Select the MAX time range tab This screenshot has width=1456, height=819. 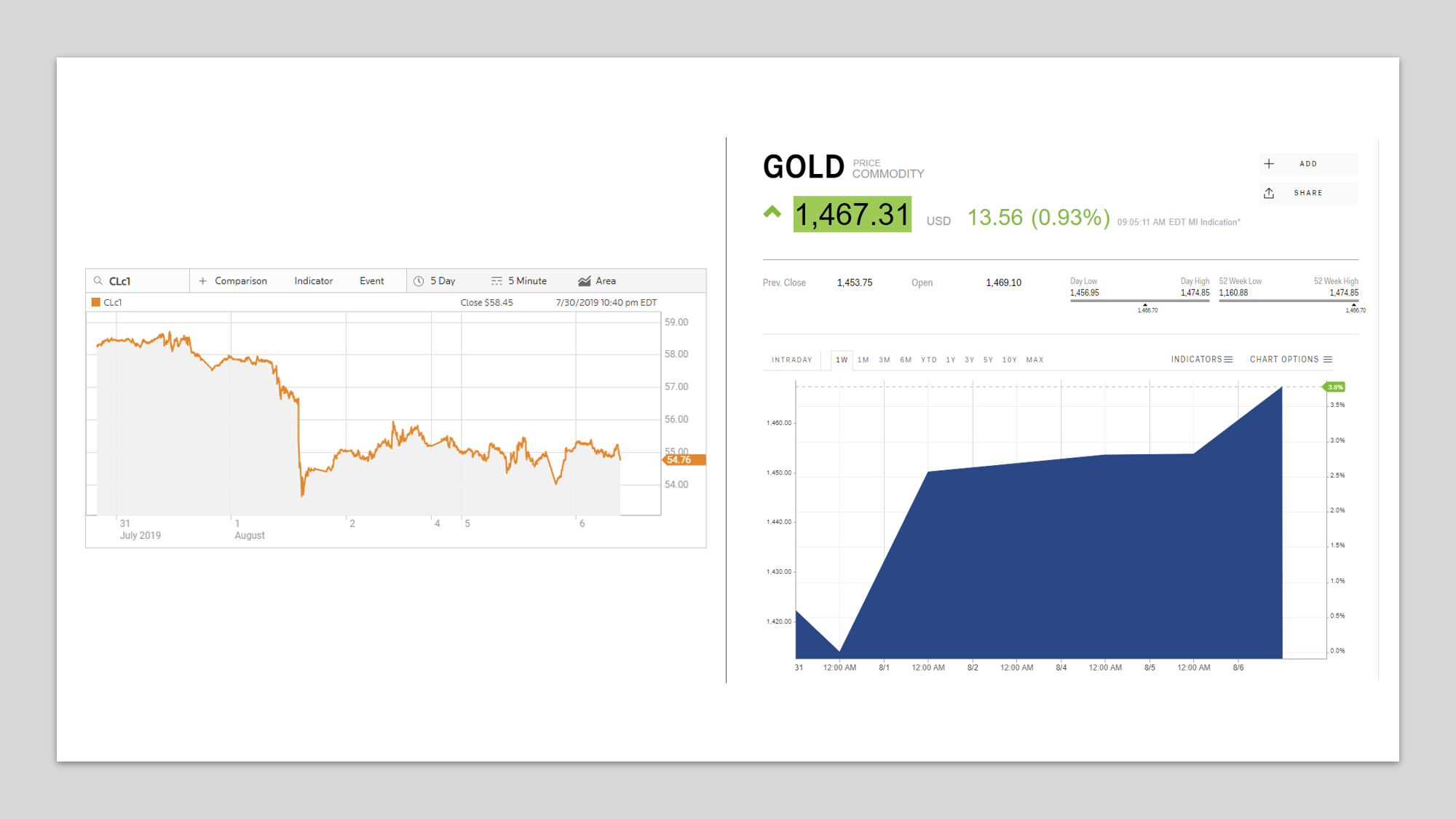(1034, 360)
